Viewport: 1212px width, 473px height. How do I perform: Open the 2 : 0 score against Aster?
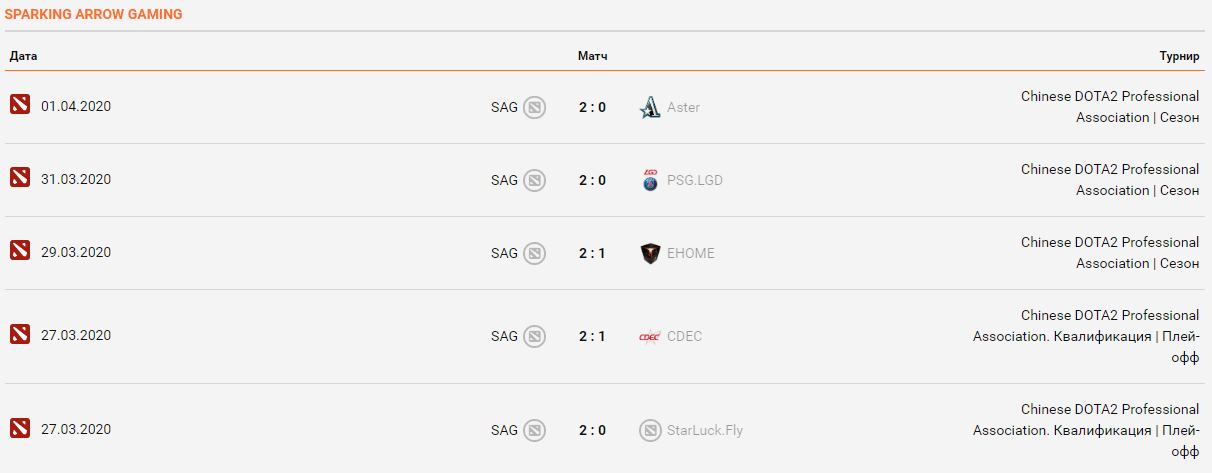click(592, 107)
